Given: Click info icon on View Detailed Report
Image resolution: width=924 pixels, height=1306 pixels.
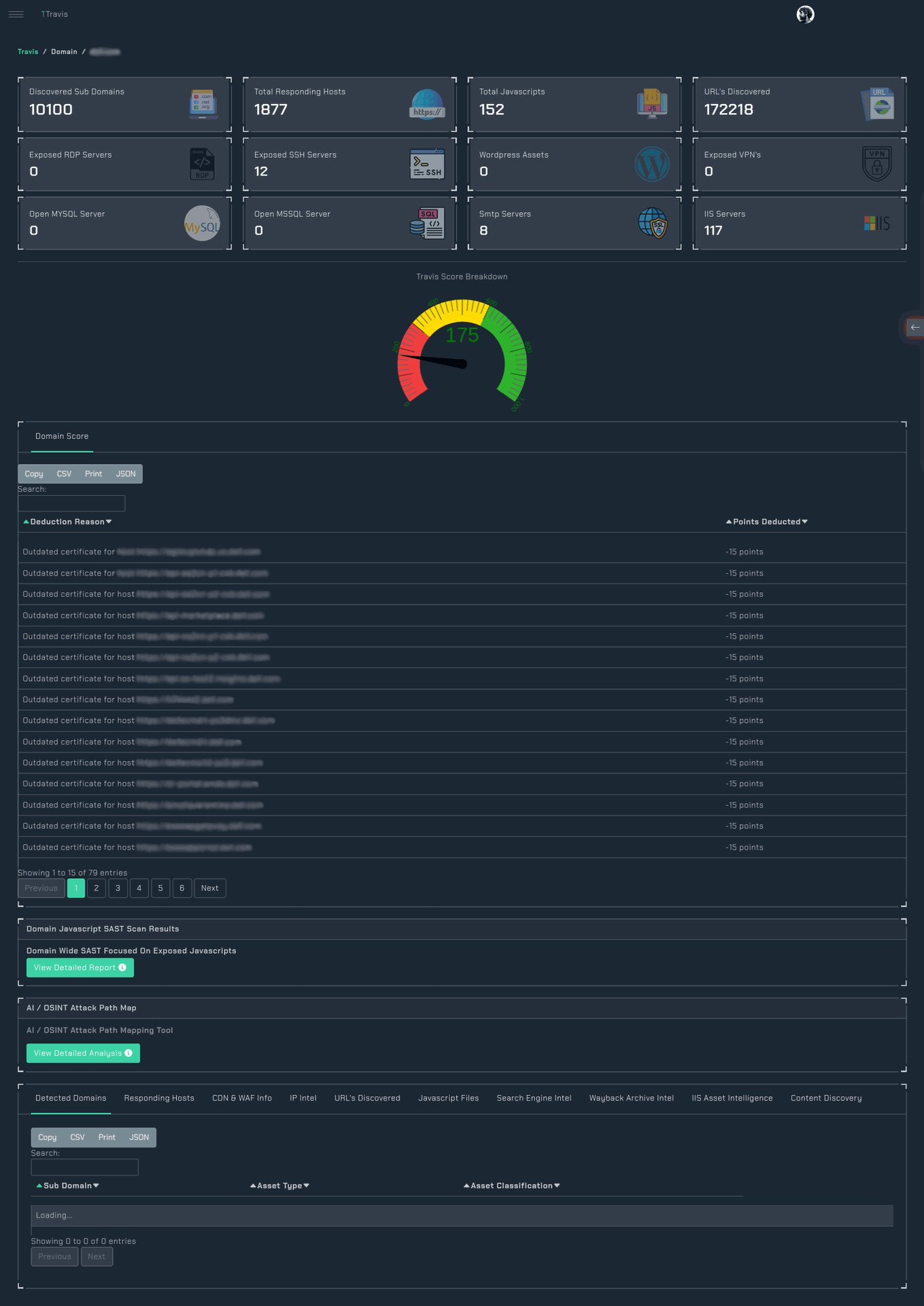Looking at the screenshot, I should [x=122, y=967].
